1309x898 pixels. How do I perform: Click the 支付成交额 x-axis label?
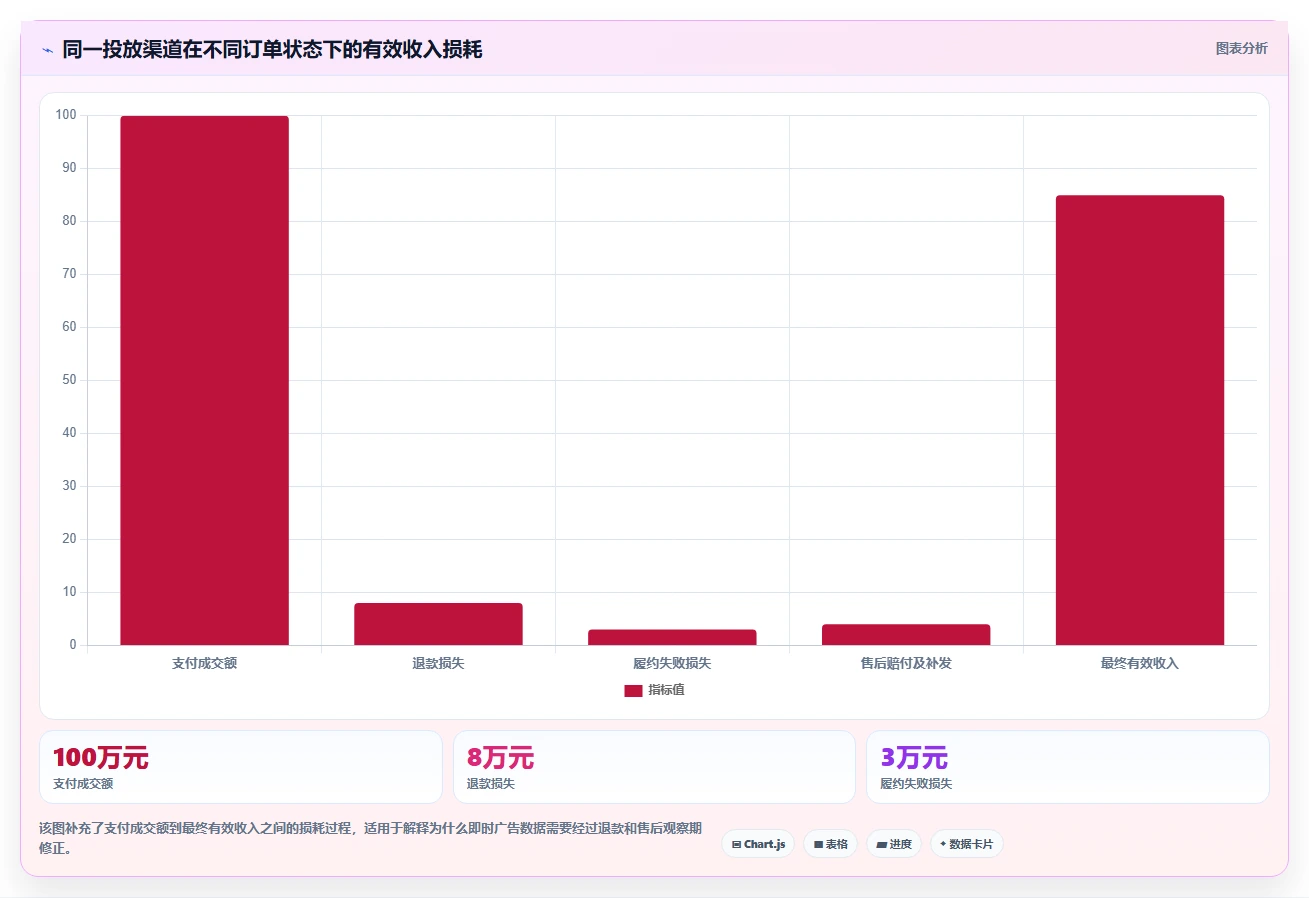204,664
